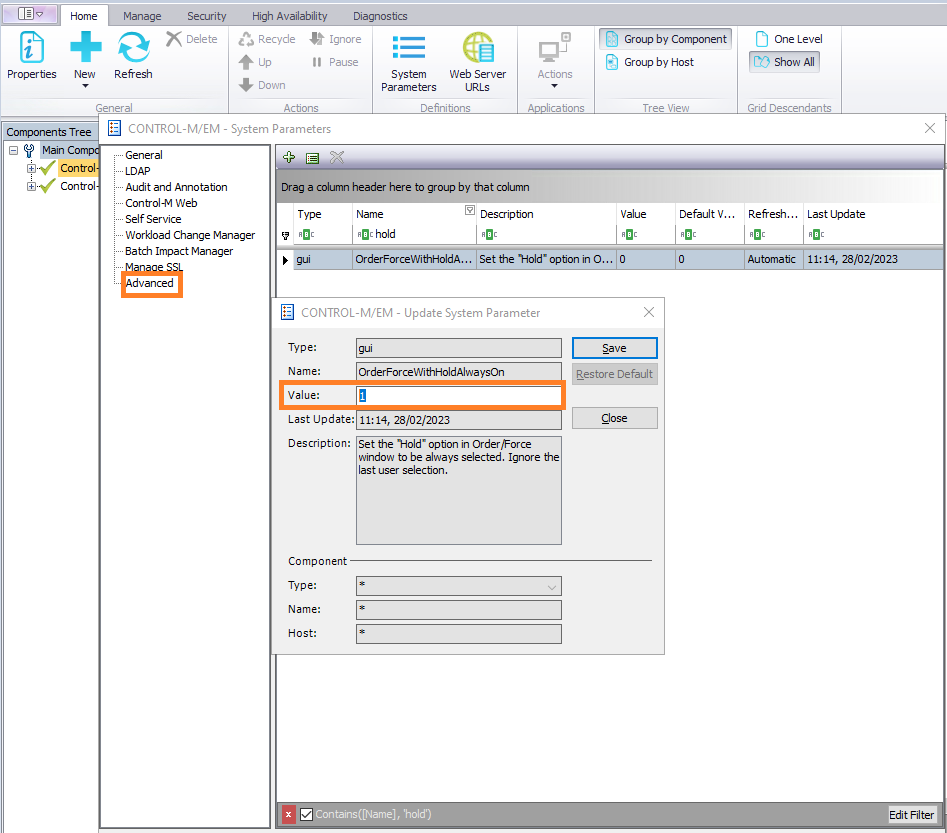Open the Actions applications menu
The width and height of the screenshot is (947, 833).
554,60
